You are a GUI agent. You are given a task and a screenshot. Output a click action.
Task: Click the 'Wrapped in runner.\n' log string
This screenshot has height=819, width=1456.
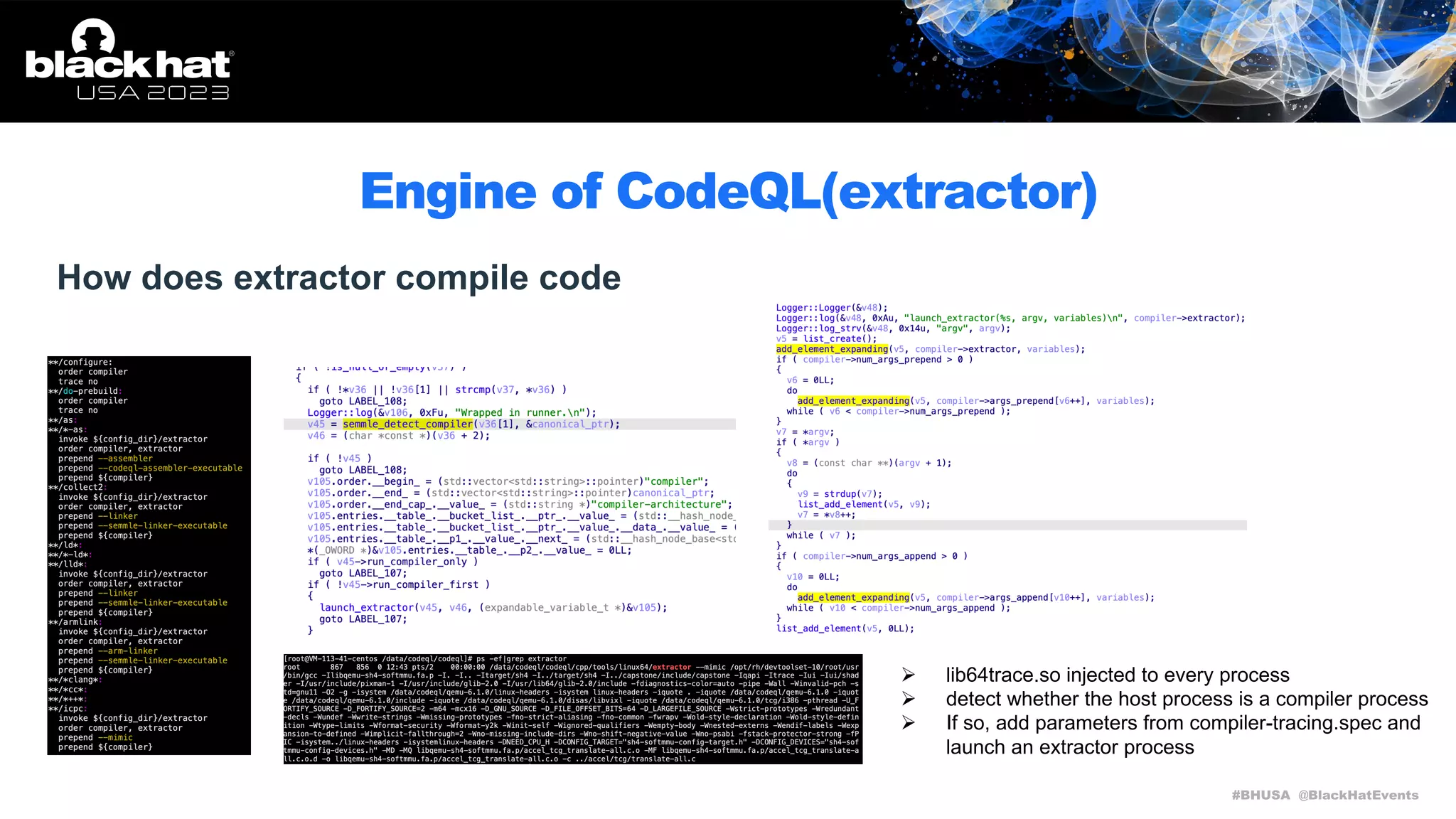point(522,412)
